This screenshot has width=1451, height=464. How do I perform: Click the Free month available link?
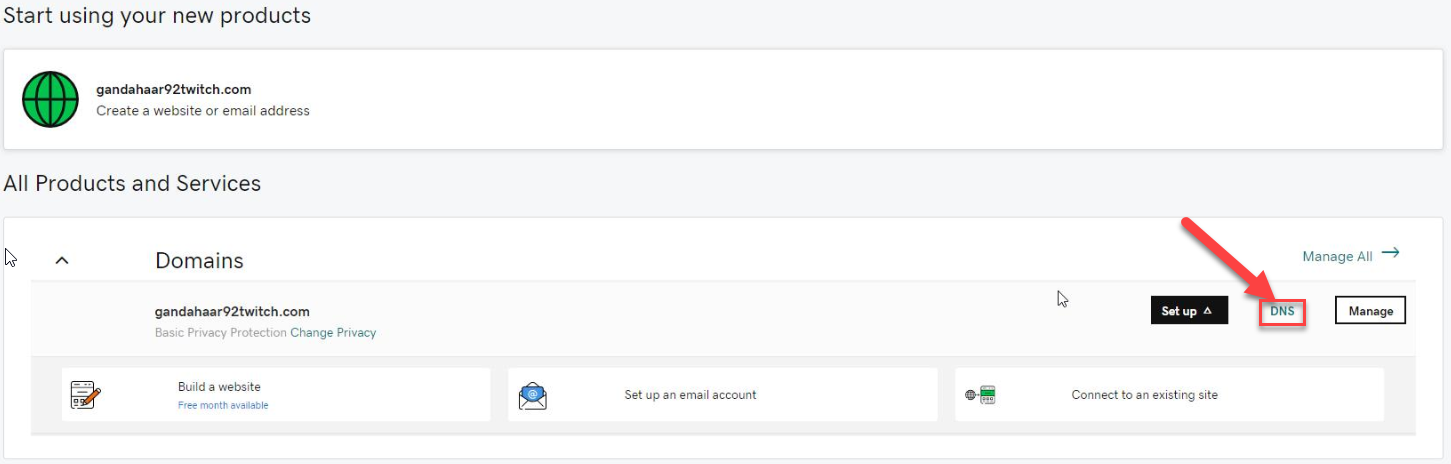(223, 405)
